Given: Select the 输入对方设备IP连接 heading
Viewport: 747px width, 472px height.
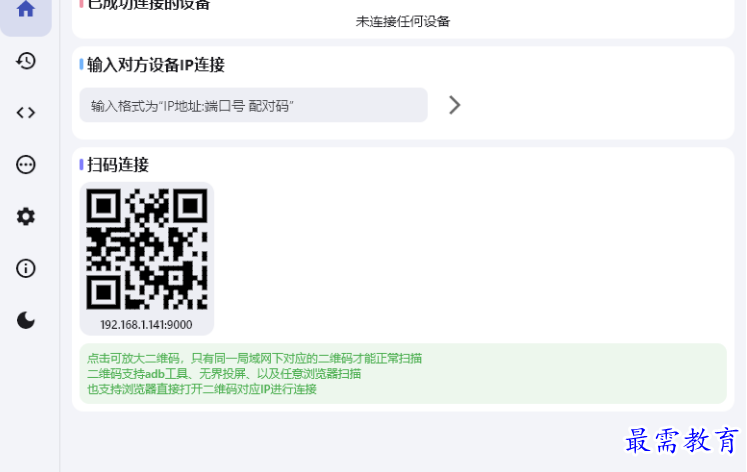Looking at the screenshot, I should [x=156, y=65].
